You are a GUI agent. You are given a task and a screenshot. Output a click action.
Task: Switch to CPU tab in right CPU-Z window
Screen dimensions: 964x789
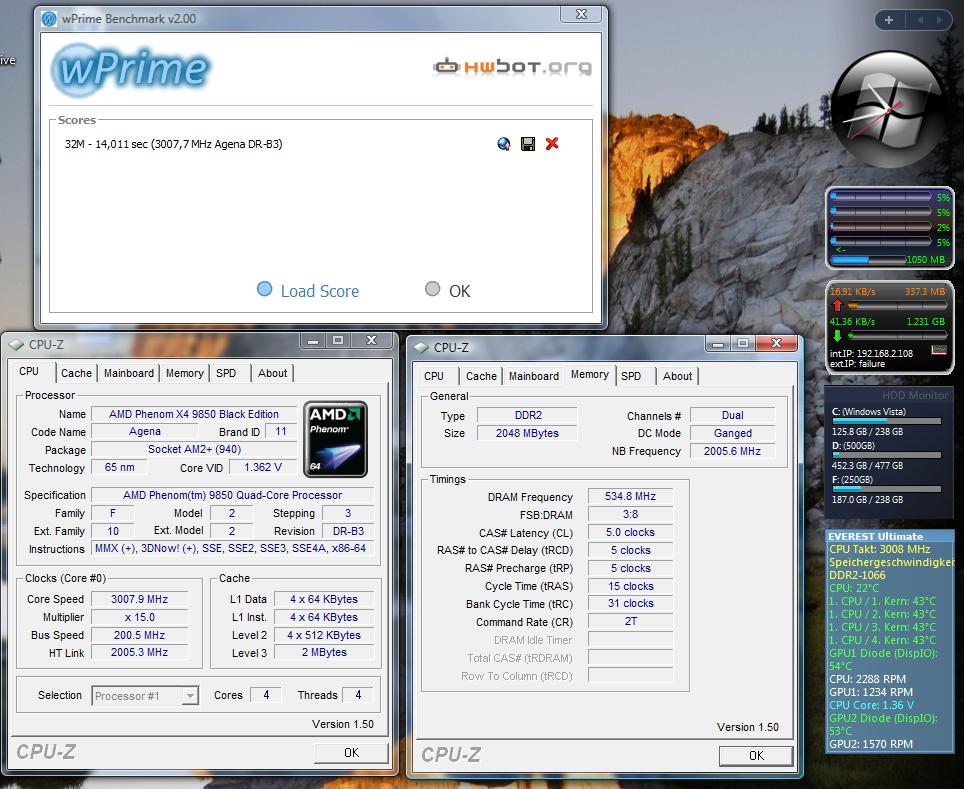(434, 376)
